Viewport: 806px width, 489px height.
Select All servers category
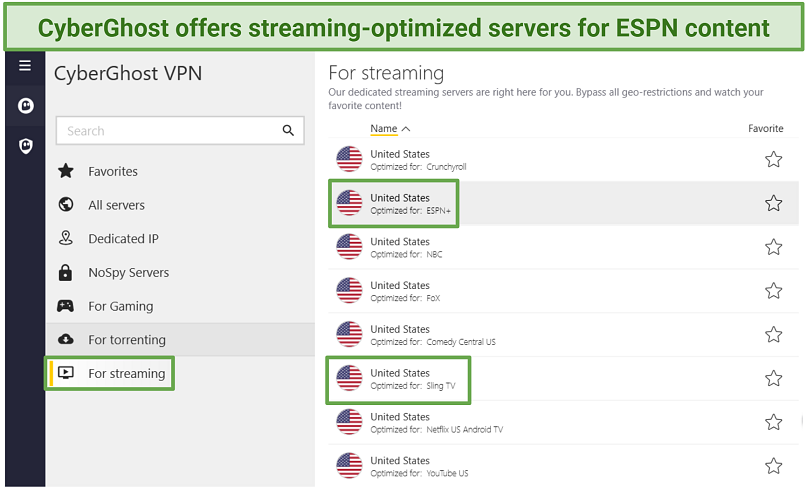coord(180,205)
